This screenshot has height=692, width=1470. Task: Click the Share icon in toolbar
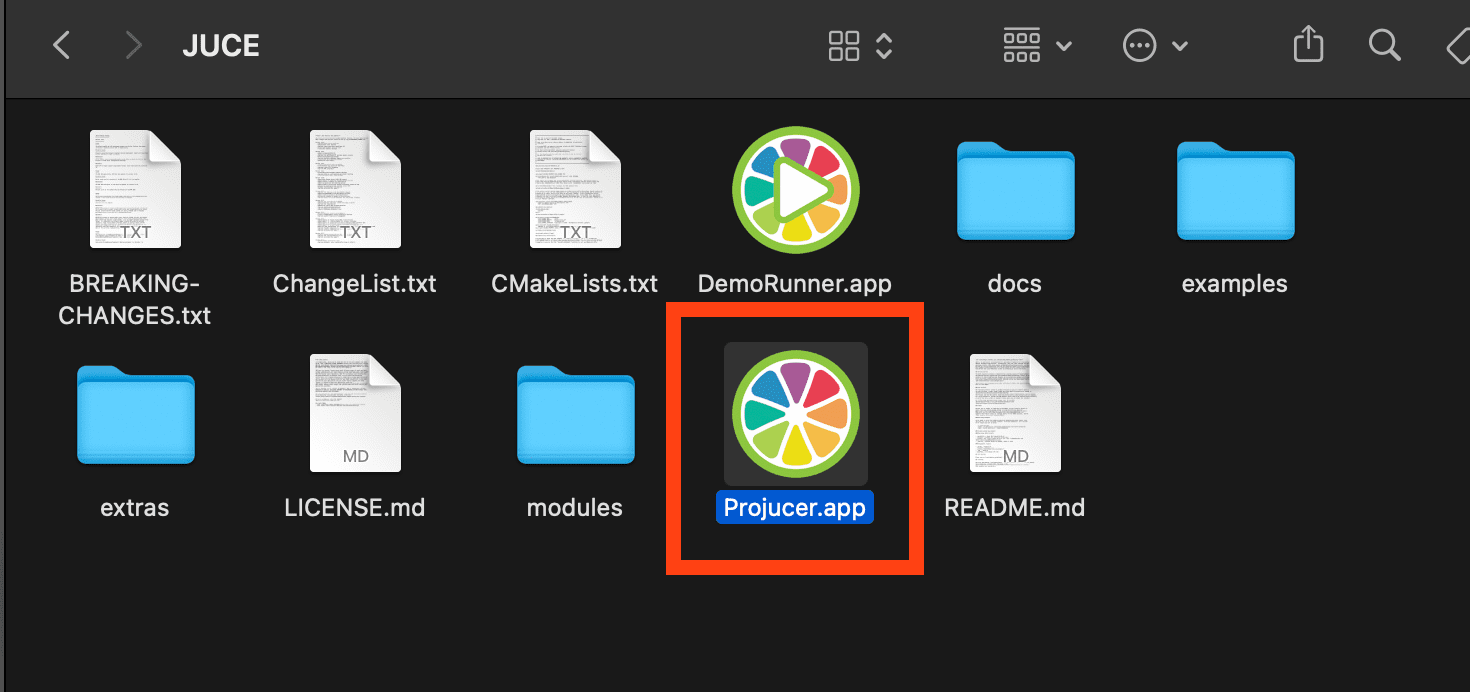point(1308,45)
